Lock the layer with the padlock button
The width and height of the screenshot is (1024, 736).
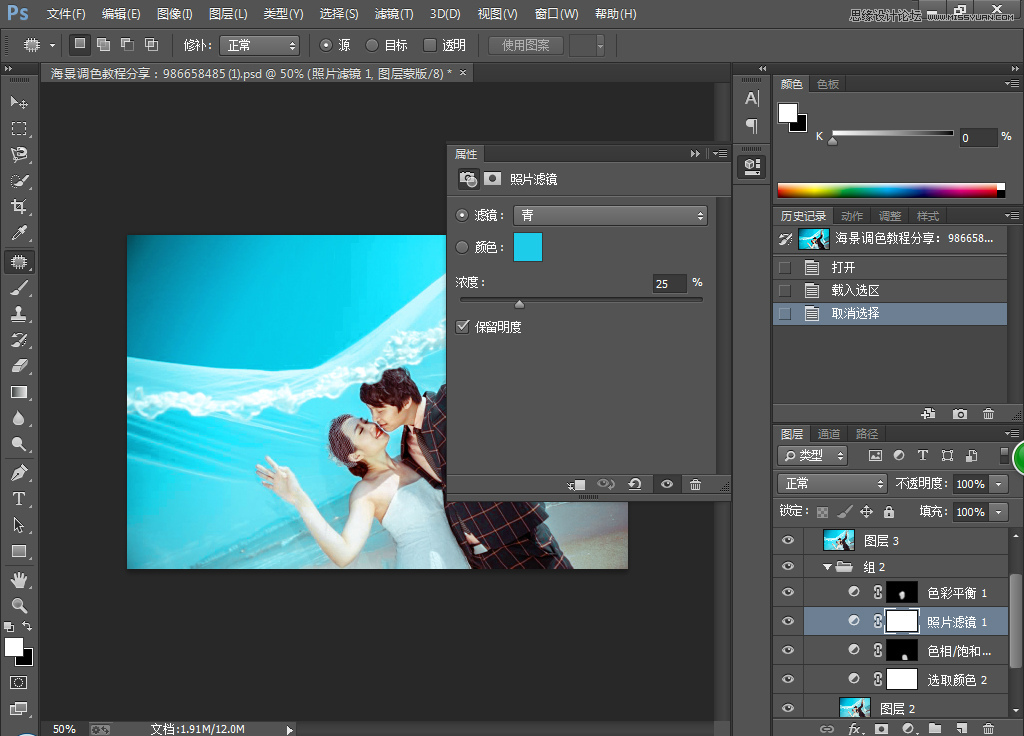pos(889,512)
